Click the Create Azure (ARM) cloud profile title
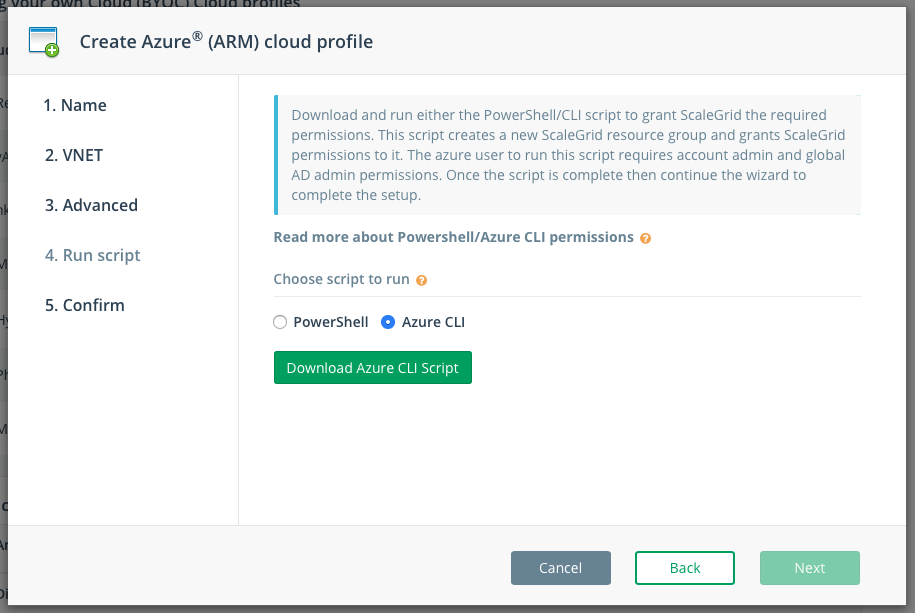The width and height of the screenshot is (915, 613). pos(226,41)
